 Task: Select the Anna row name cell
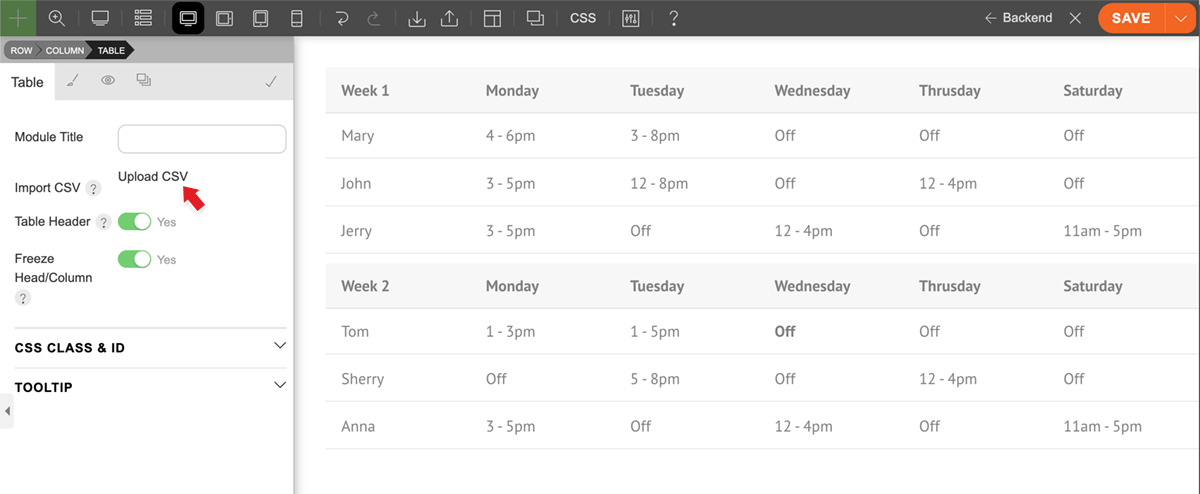pyautogui.click(x=358, y=426)
